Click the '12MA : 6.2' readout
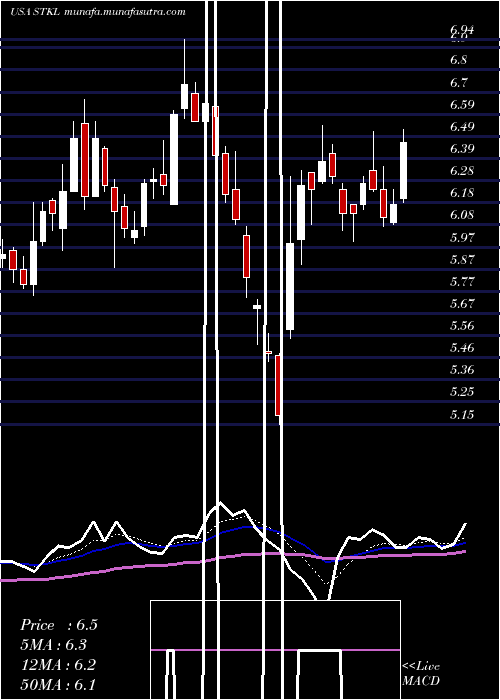This screenshot has height=700, width=500. [58, 665]
